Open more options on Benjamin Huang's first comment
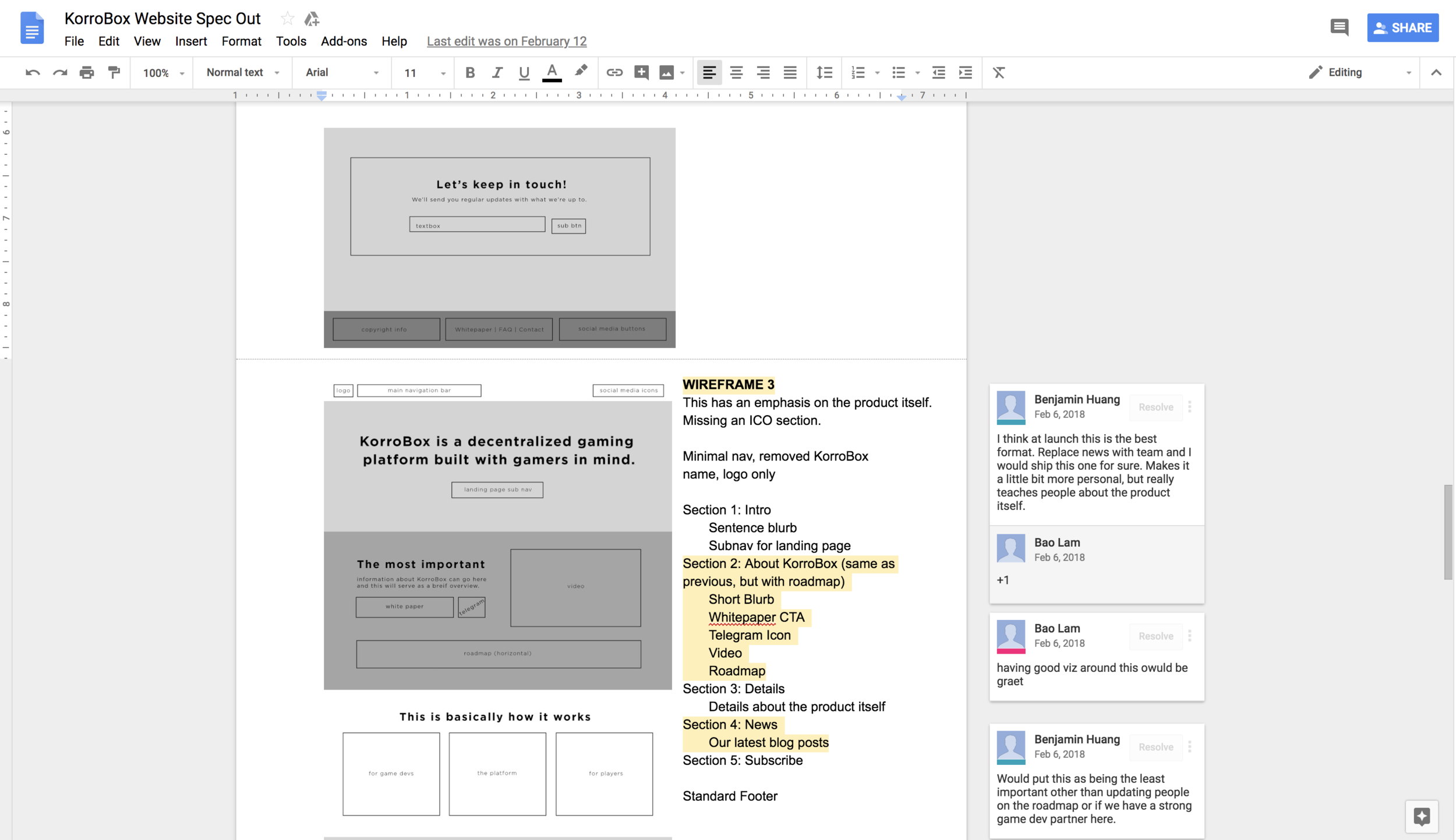The width and height of the screenshot is (1456, 840). pos(1190,406)
